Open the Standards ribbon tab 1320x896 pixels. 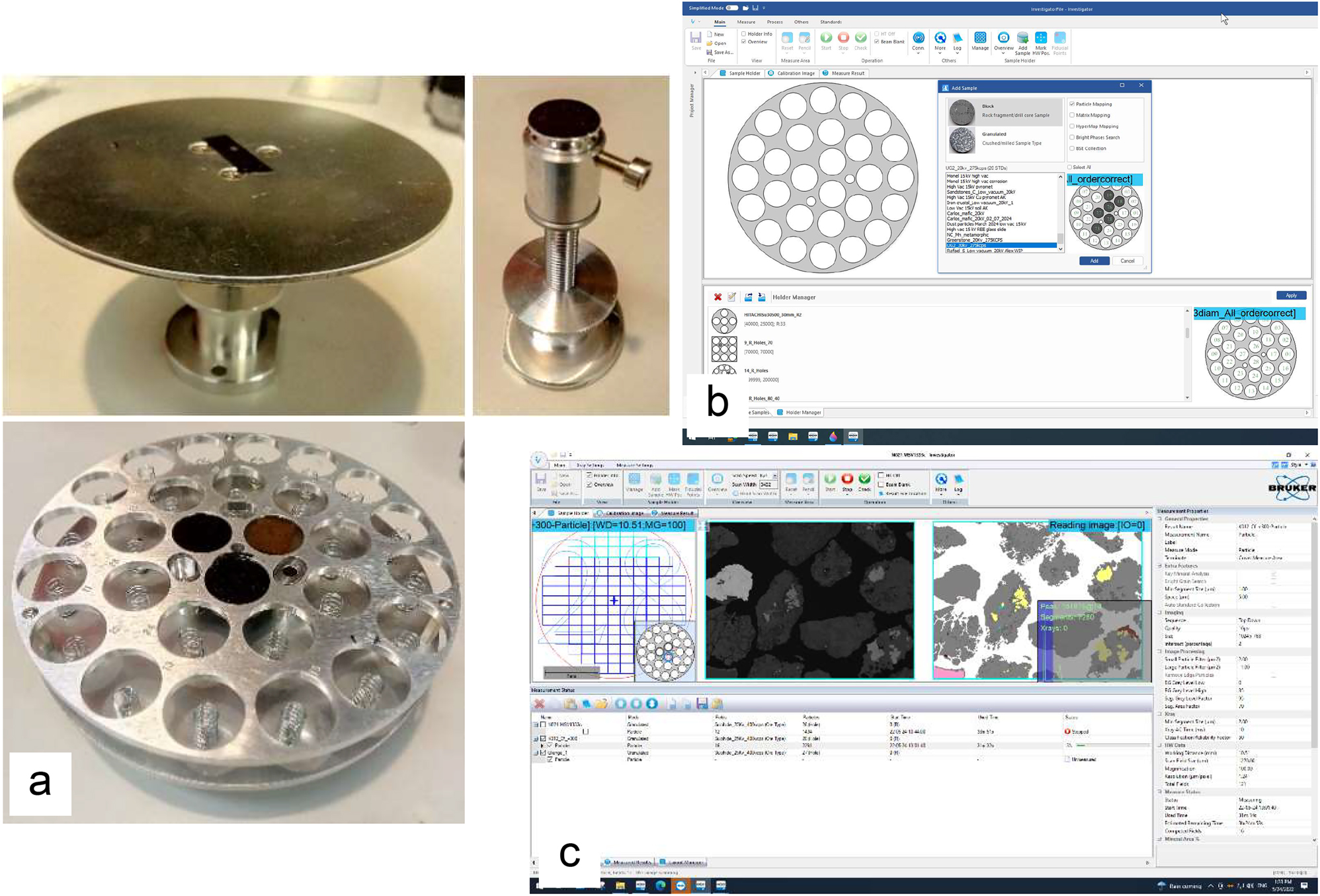(x=831, y=22)
